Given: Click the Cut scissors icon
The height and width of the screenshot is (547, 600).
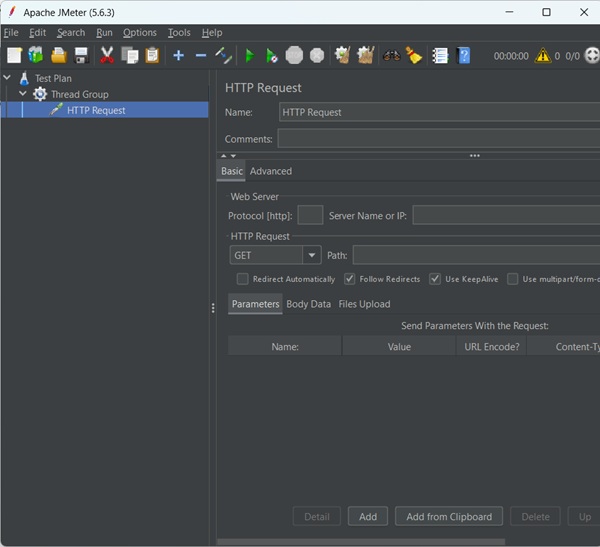Looking at the screenshot, I should click(x=107, y=56).
